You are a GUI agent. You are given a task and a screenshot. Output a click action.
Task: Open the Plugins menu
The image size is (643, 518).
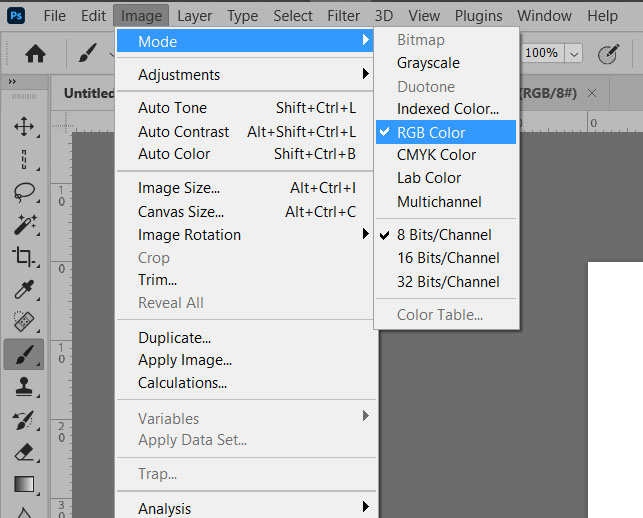[x=478, y=16]
